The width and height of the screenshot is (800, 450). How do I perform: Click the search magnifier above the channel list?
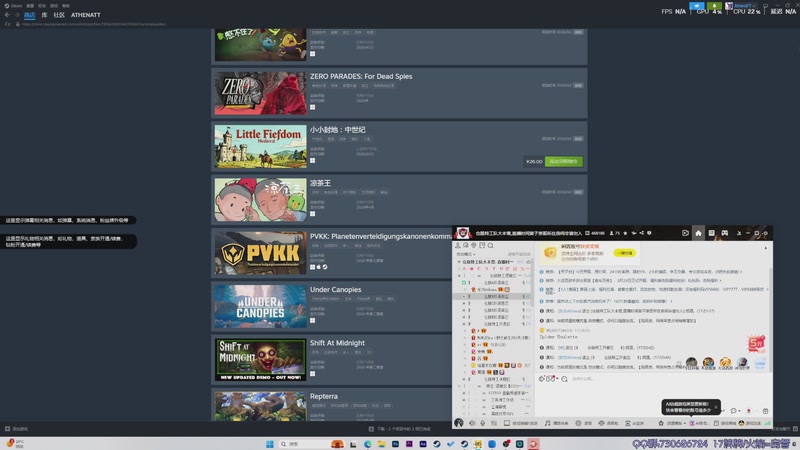pyautogui.click(x=490, y=245)
